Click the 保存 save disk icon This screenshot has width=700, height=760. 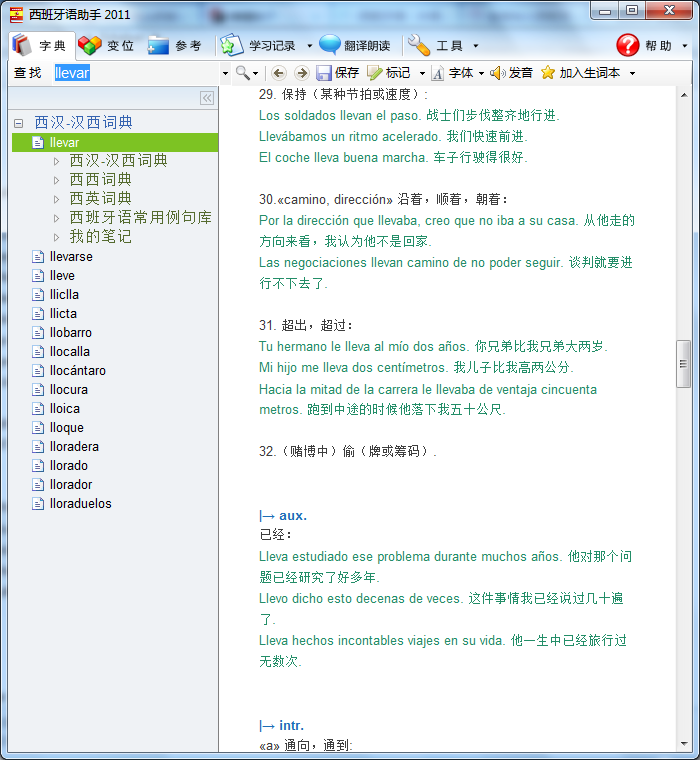pos(323,73)
